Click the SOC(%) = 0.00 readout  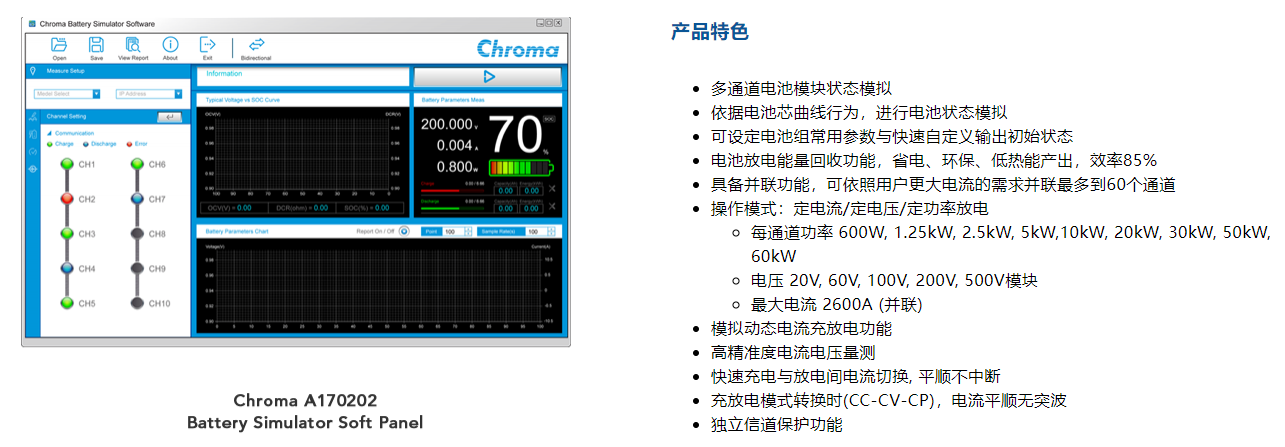point(368,207)
